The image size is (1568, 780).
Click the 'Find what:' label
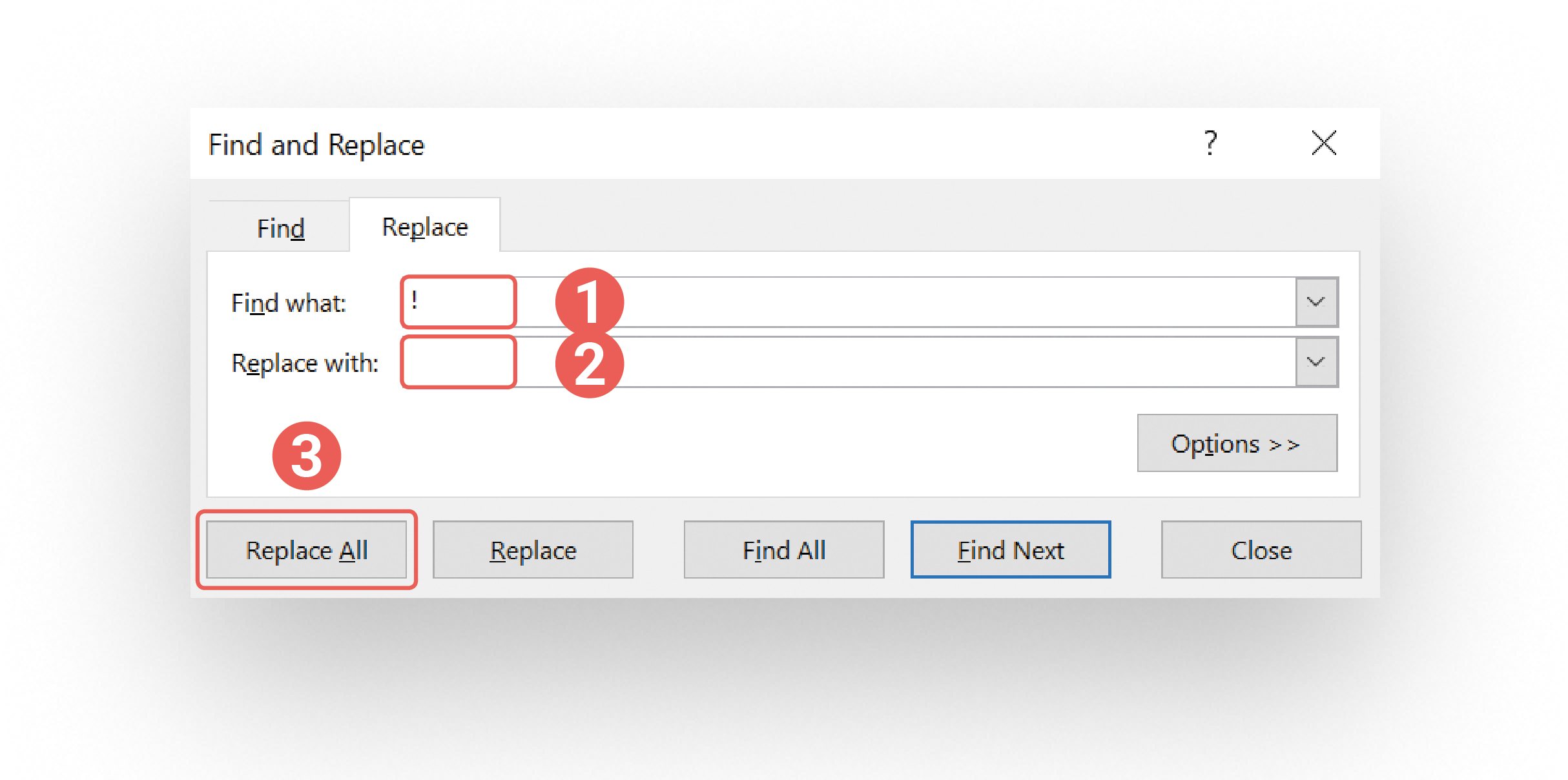[x=289, y=303]
